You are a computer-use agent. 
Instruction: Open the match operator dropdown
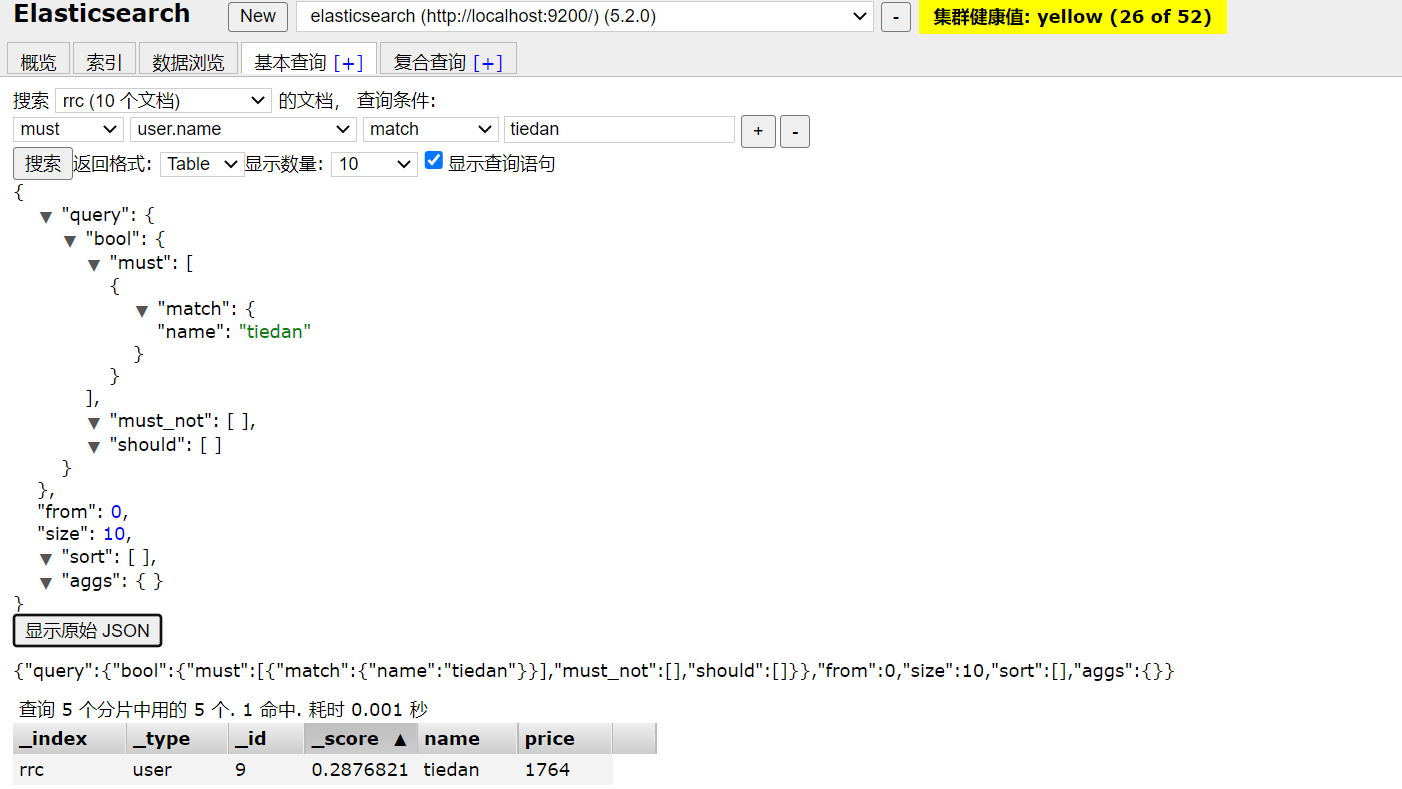click(430, 129)
